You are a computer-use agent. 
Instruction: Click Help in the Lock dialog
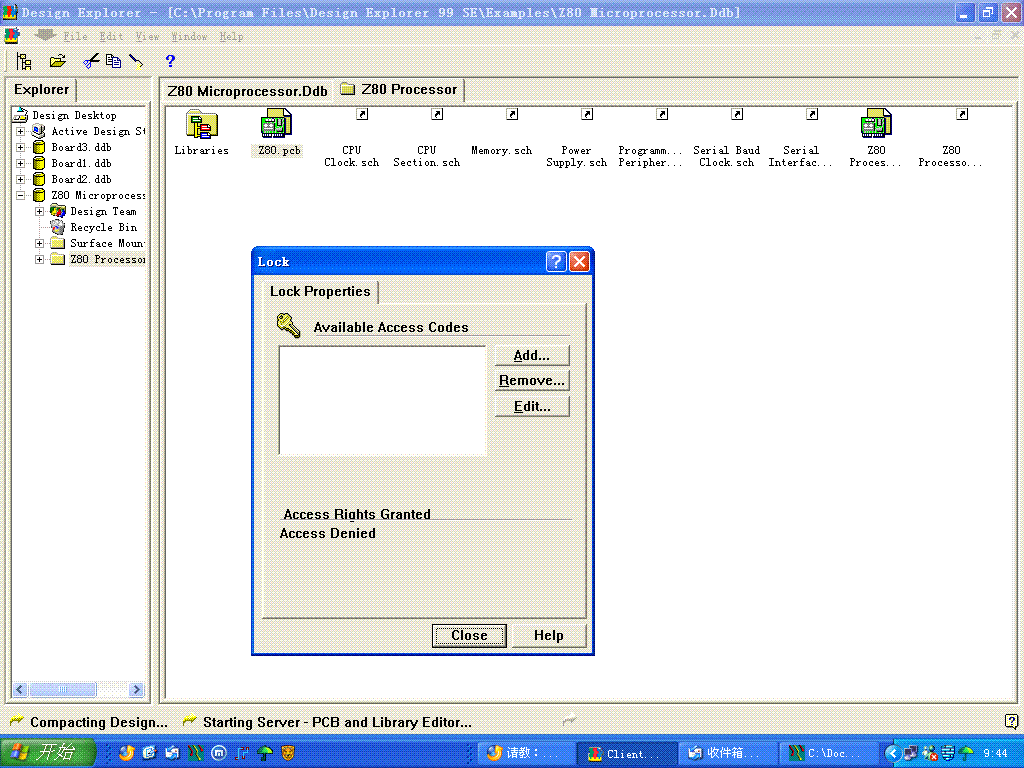(x=549, y=635)
